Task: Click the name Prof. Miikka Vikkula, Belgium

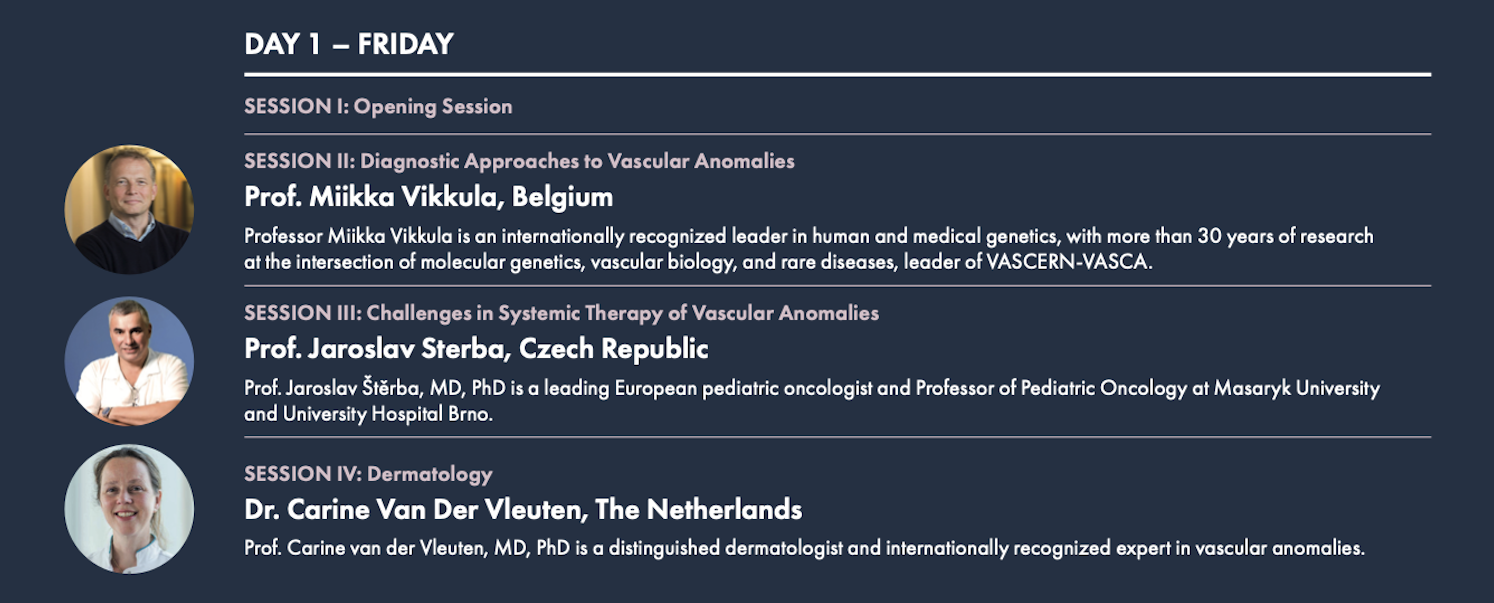Action: click(x=428, y=196)
